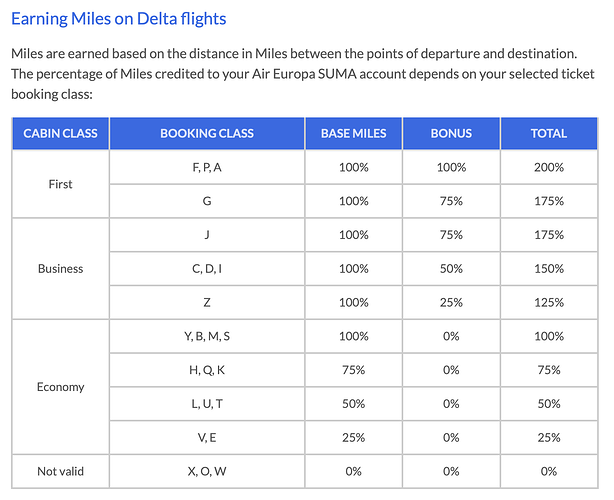
Task: Select the Economy cabin class cell
Action: [x=60, y=386]
